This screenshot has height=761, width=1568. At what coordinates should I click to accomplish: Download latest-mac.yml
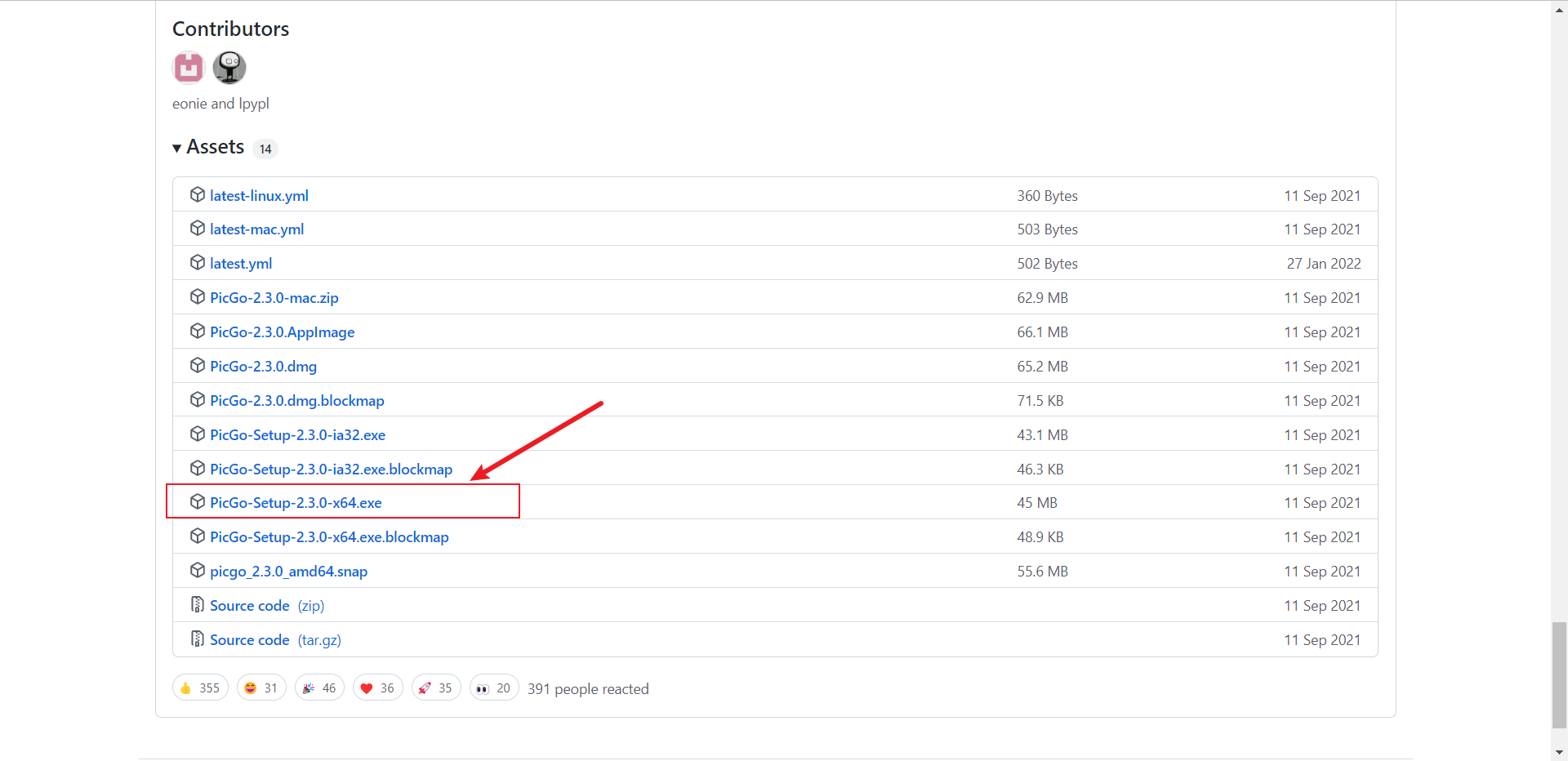(x=256, y=229)
